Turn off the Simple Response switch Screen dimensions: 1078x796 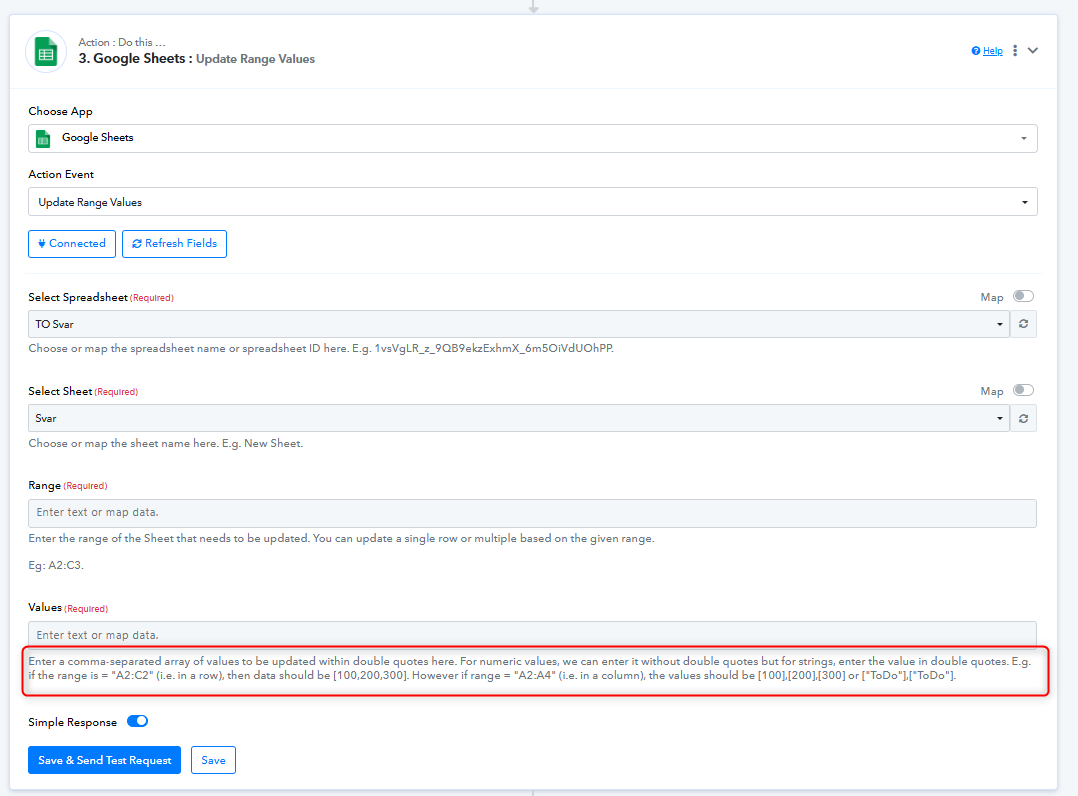tap(137, 721)
